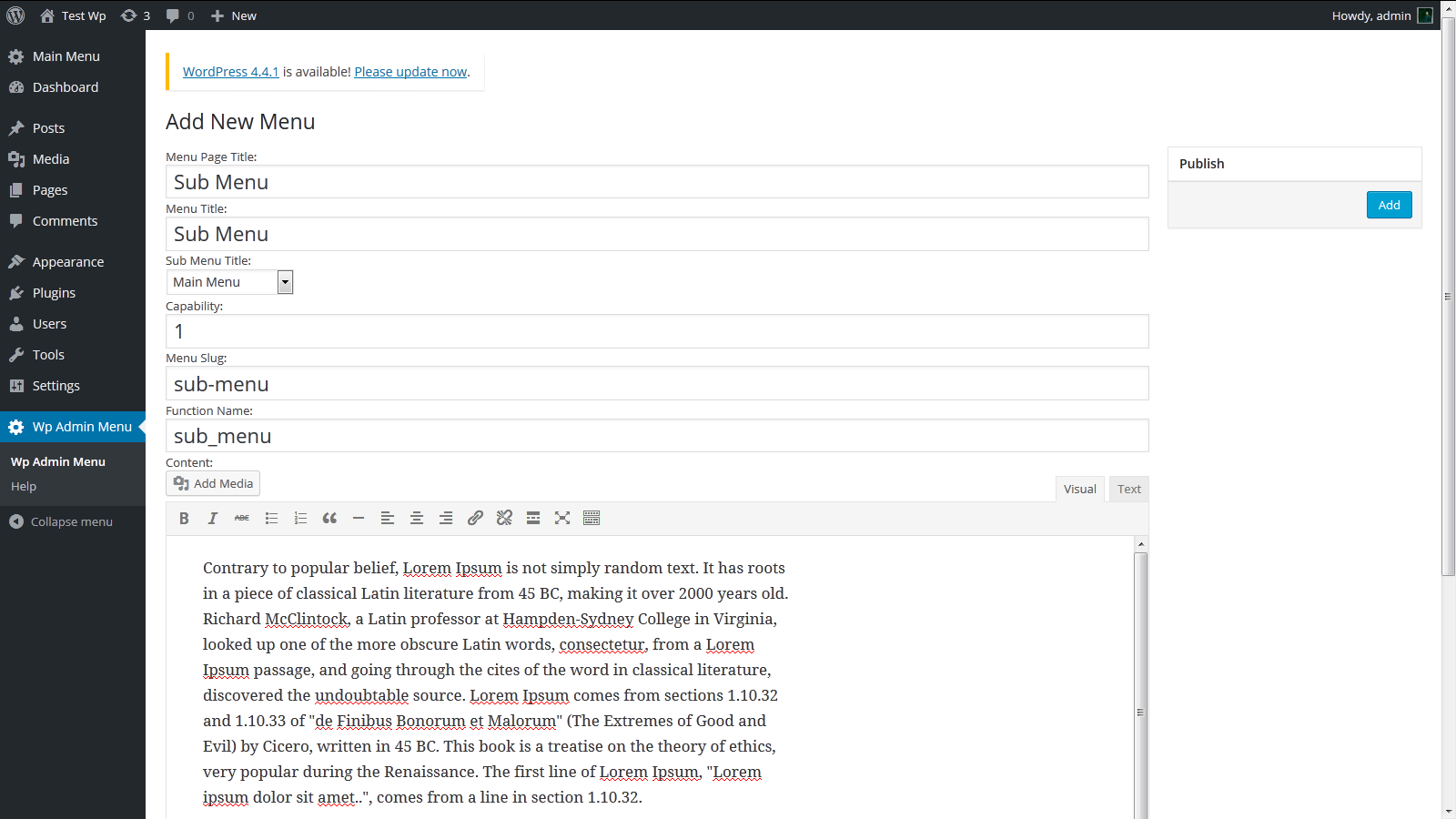Toggle the extra editor toolbar row
The image size is (1456, 819).
pos(591,518)
